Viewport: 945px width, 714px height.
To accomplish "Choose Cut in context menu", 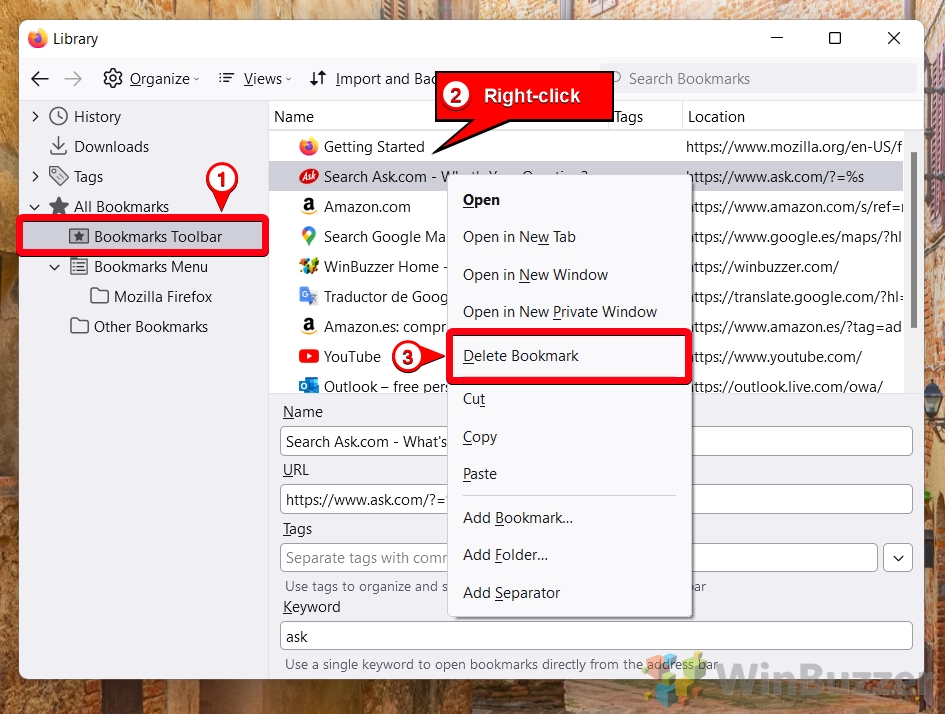I will point(570,399).
